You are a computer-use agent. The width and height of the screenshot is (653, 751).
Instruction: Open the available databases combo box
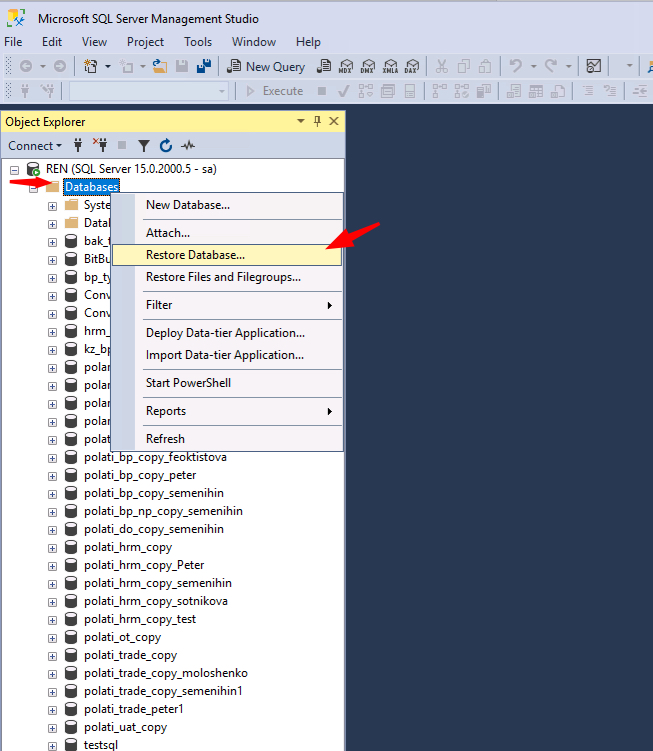coord(149,91)
